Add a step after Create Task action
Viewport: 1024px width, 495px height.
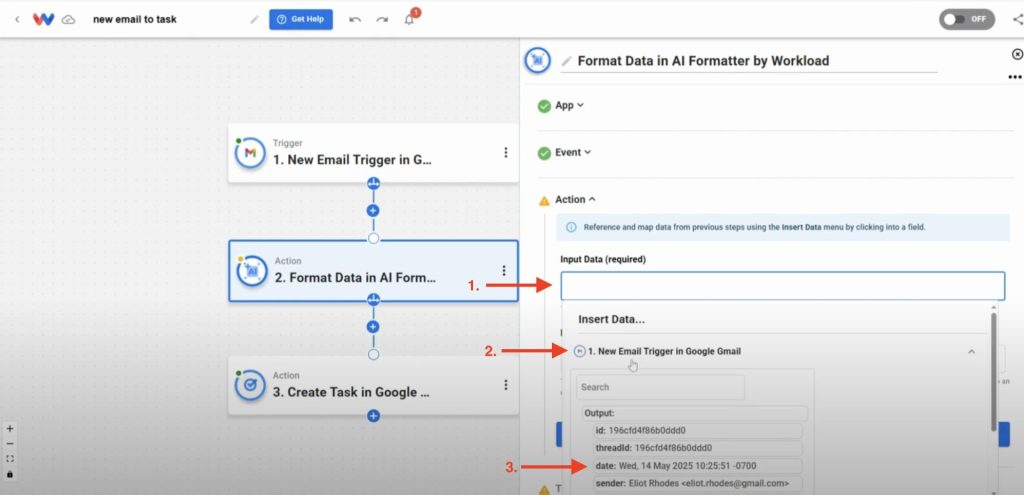point(373,415)
